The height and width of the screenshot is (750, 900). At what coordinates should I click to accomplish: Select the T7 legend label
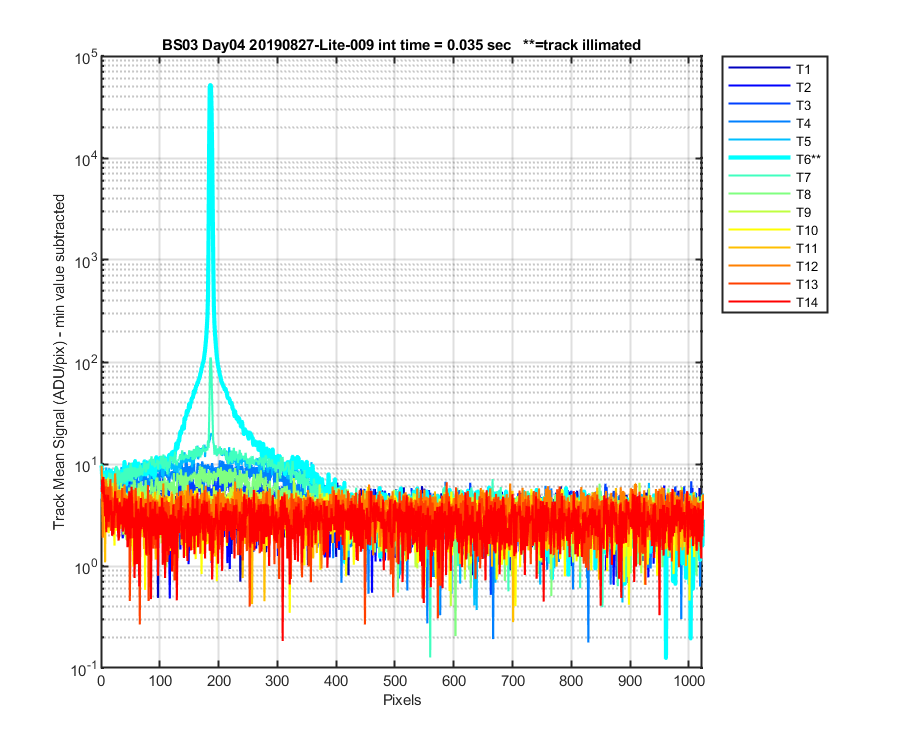pyautogui.click(x=803, y=177)
